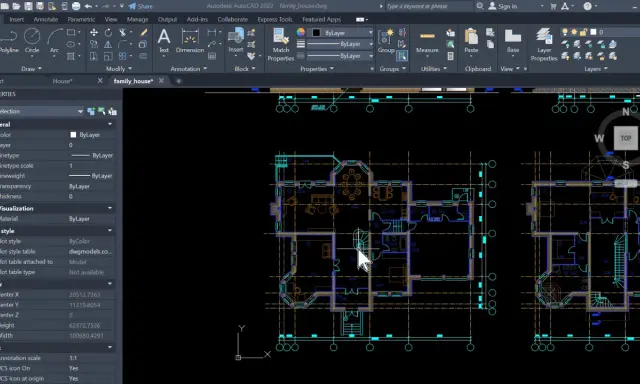The width and height of the screenshot is (640, 384).
Task: Open the Layer Properties manager
Action: [544, 44]
